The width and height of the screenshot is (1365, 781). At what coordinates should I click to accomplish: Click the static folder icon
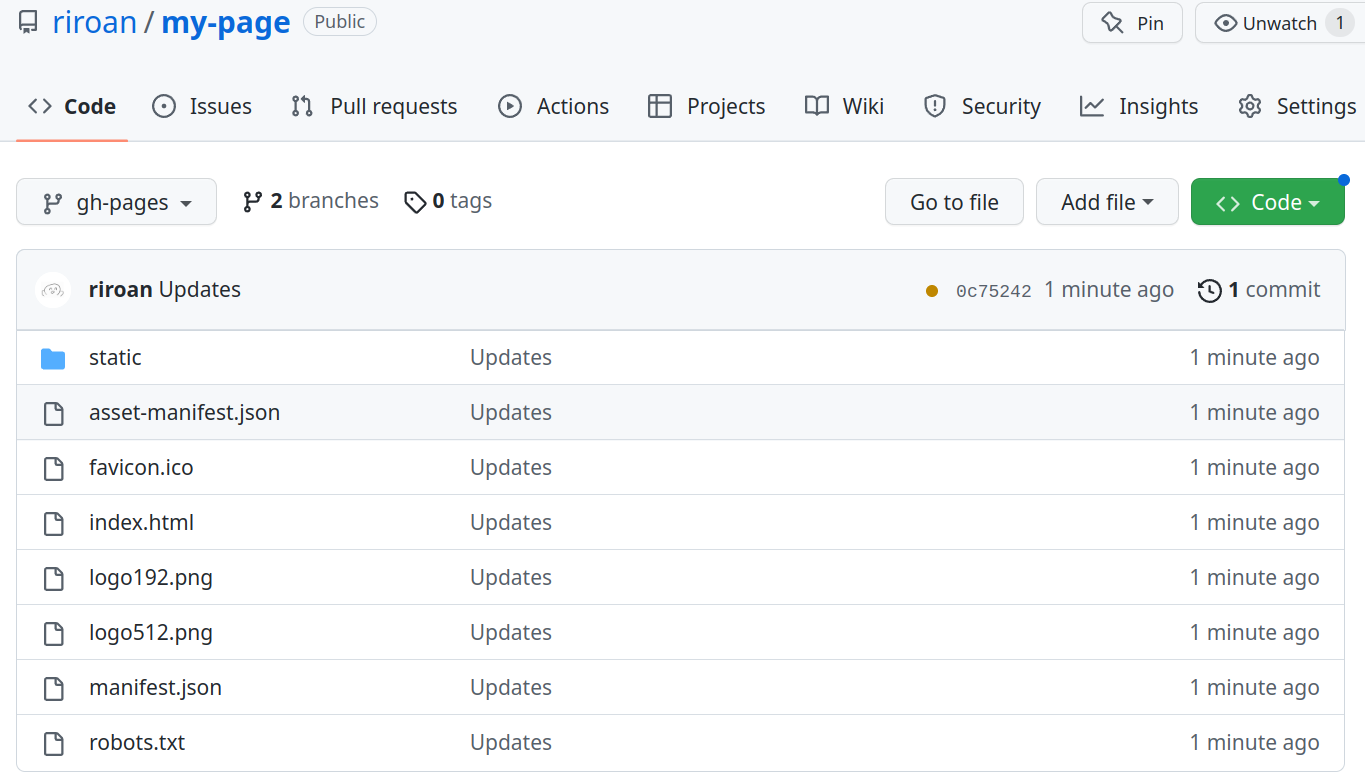(x=53, y=358)
